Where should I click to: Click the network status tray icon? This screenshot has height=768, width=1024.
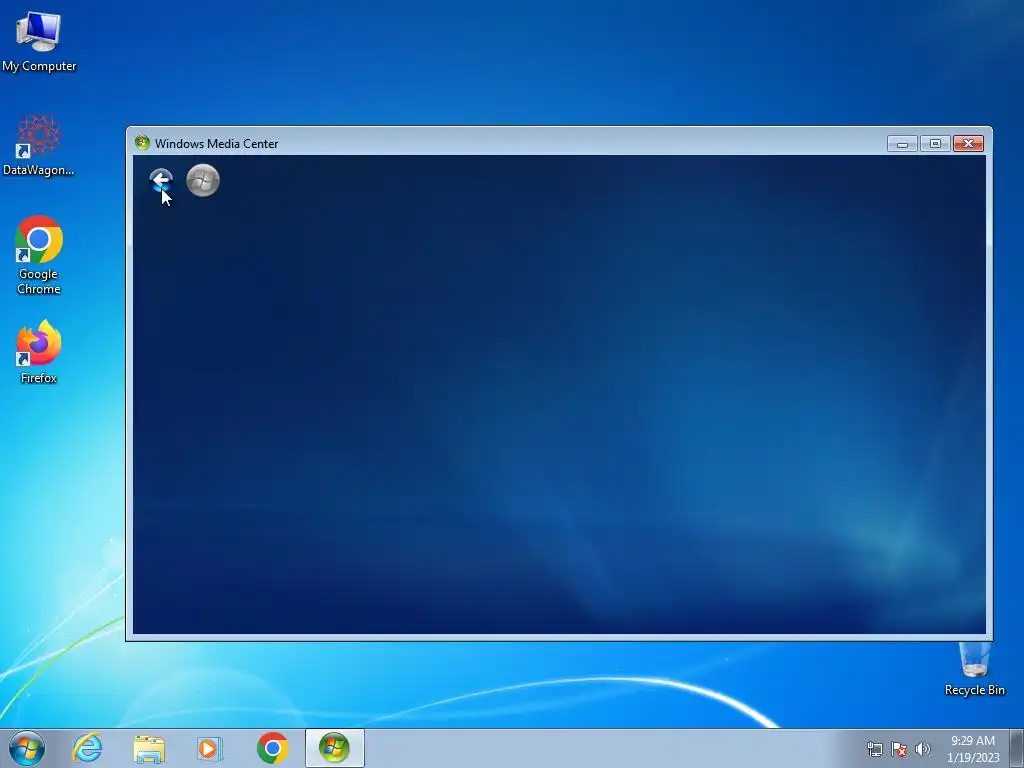[x=874, y=749]
